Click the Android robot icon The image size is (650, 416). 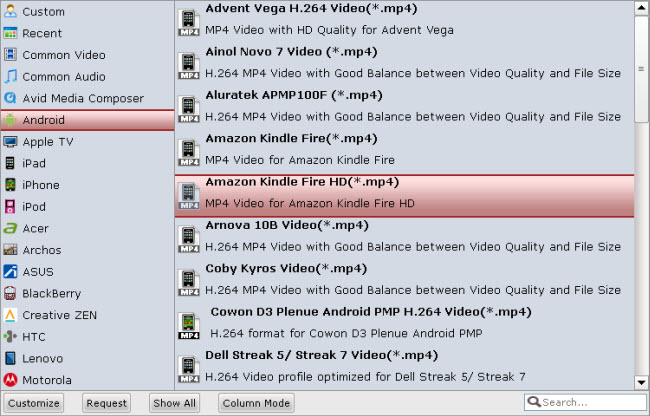(x=10, y=120)
